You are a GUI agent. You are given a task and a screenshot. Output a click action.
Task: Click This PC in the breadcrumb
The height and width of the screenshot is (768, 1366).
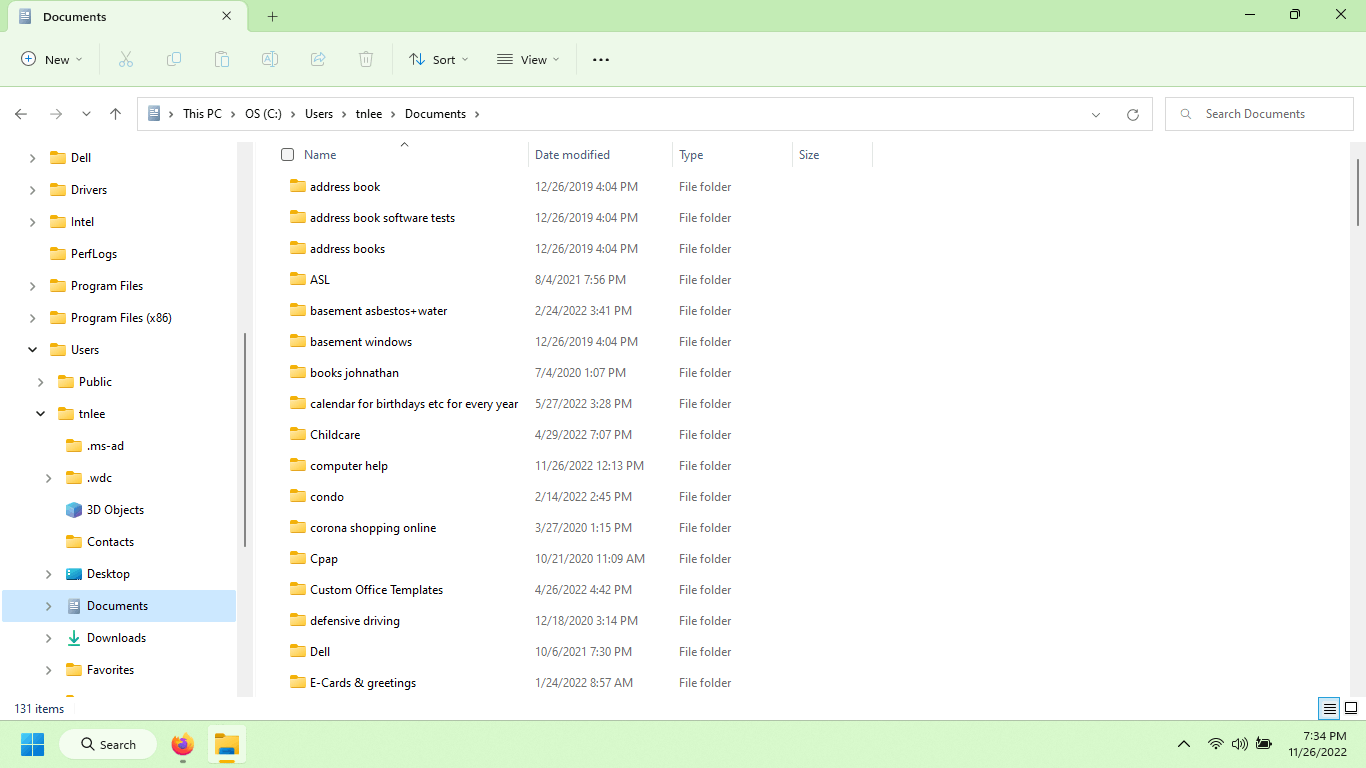(x=202, y=114)
